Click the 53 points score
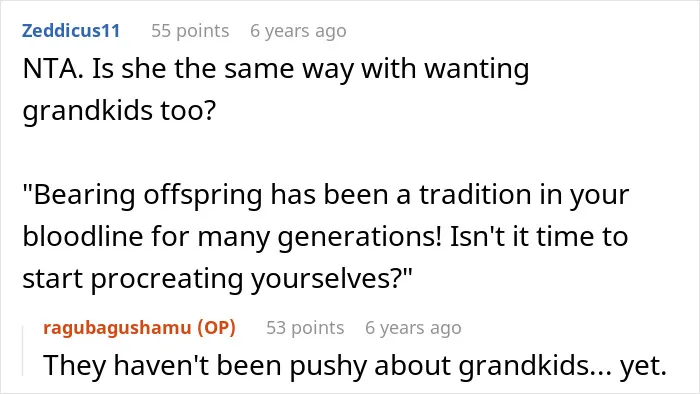Screen dimensions: 700x394 [305, 328]
